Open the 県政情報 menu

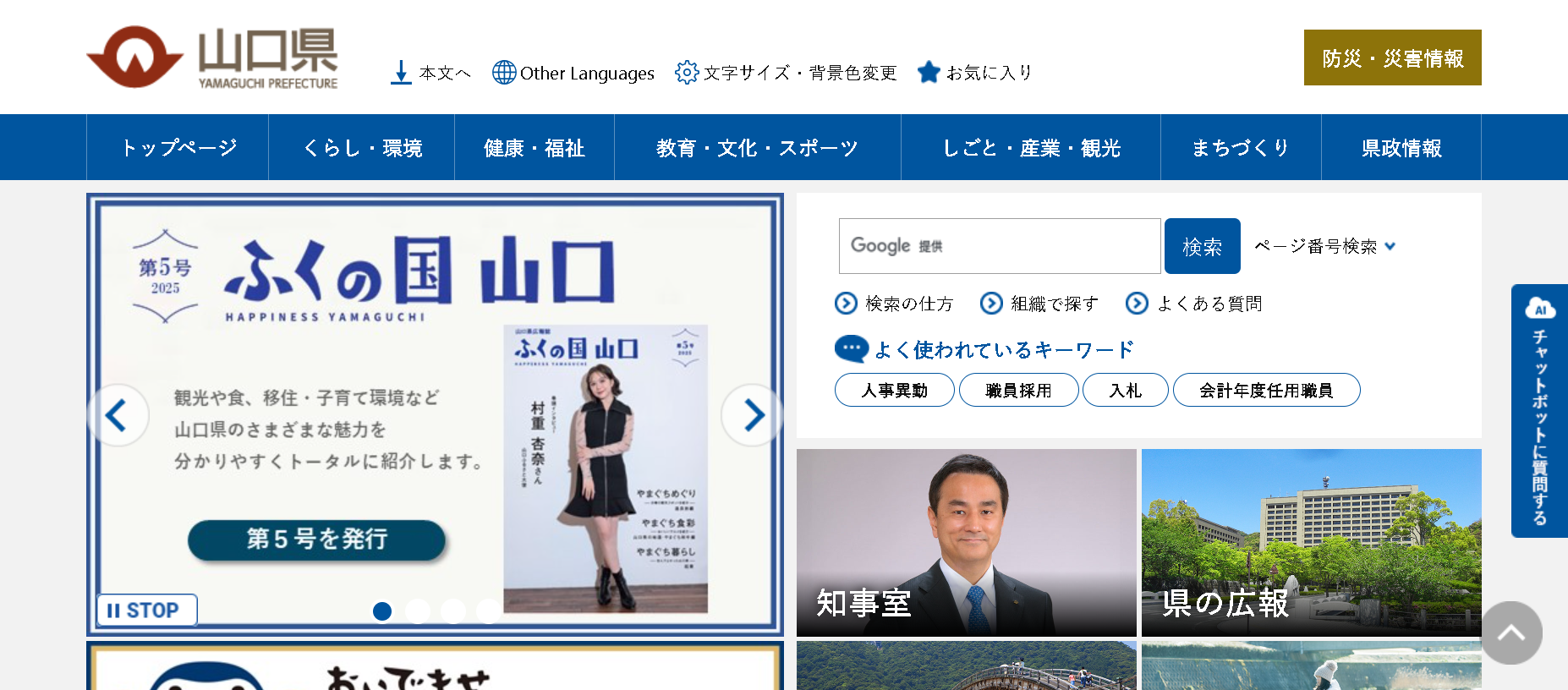[x=1401, y=147]
